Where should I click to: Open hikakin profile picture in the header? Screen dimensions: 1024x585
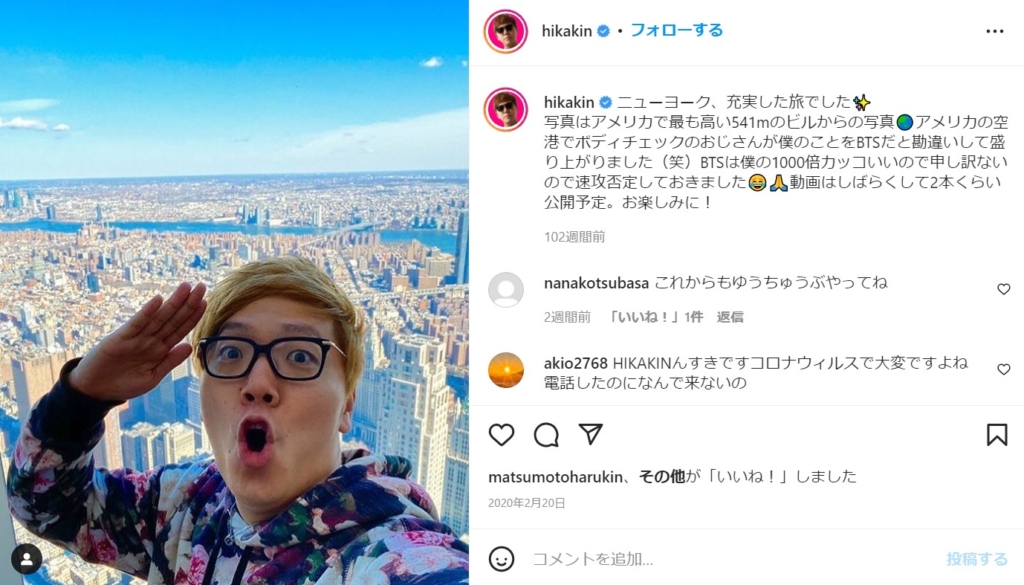tap(505, 31)
